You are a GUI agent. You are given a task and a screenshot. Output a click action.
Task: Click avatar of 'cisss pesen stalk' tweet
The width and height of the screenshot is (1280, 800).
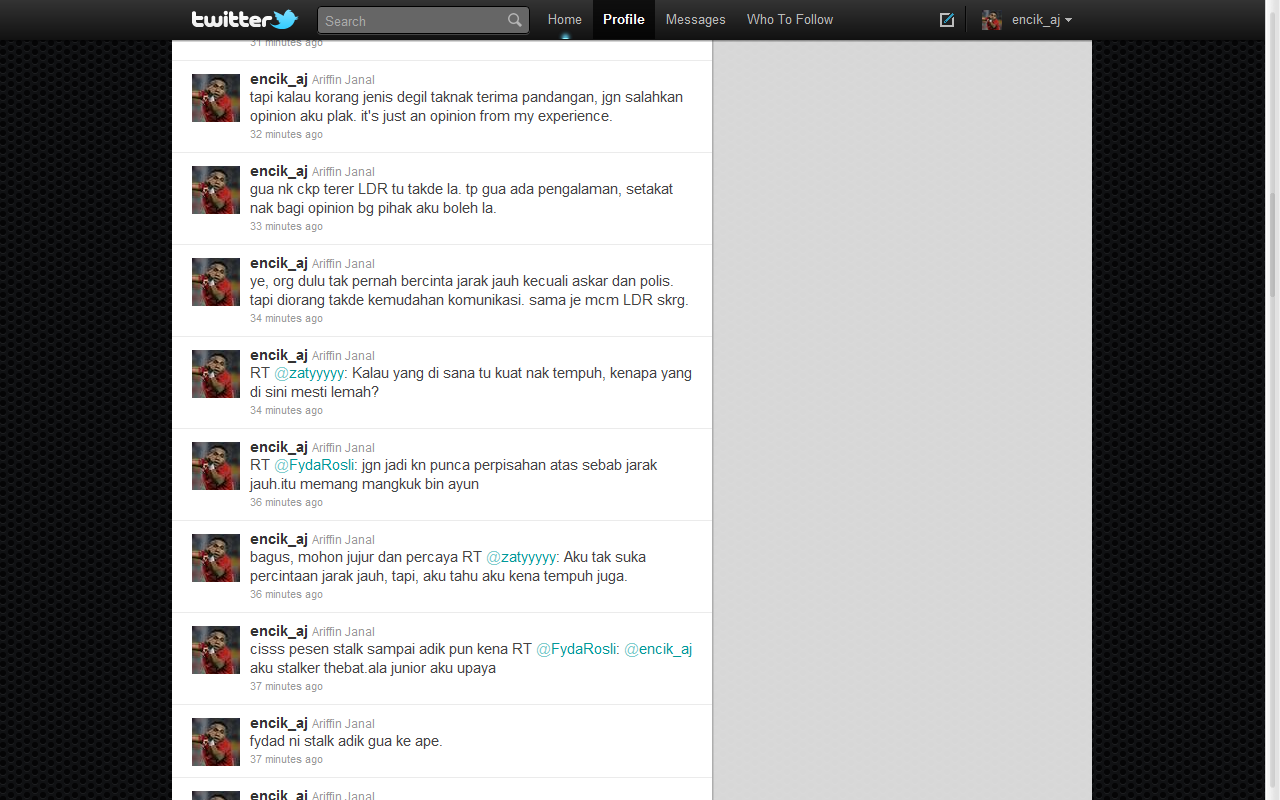(216, 650)
